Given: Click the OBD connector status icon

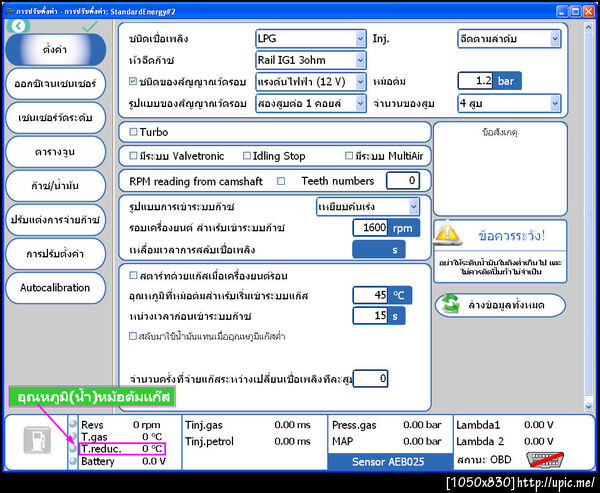Looking at the screenshot, I should tap(545, 459).
